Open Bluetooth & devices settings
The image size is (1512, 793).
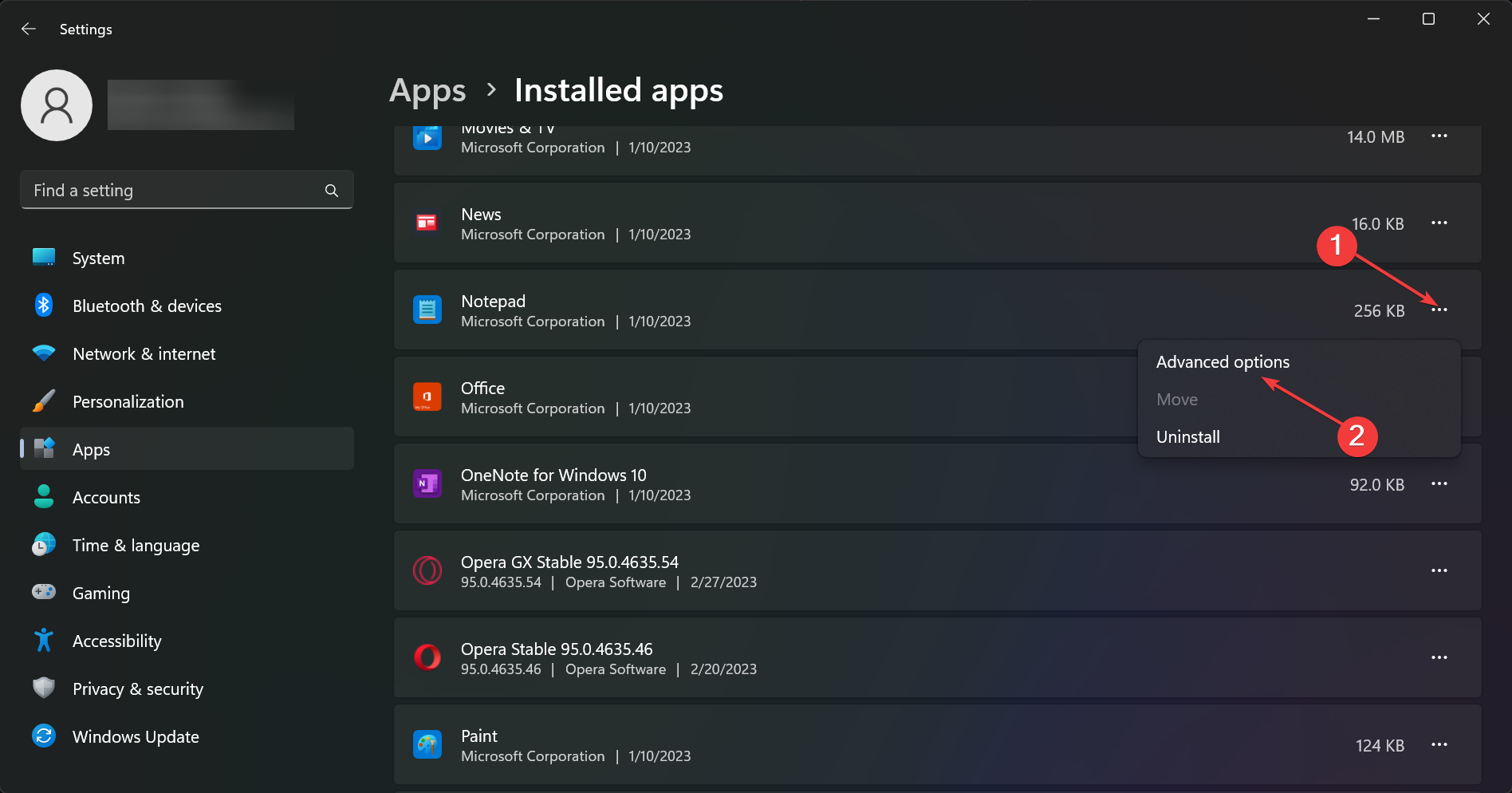[187, 306]
